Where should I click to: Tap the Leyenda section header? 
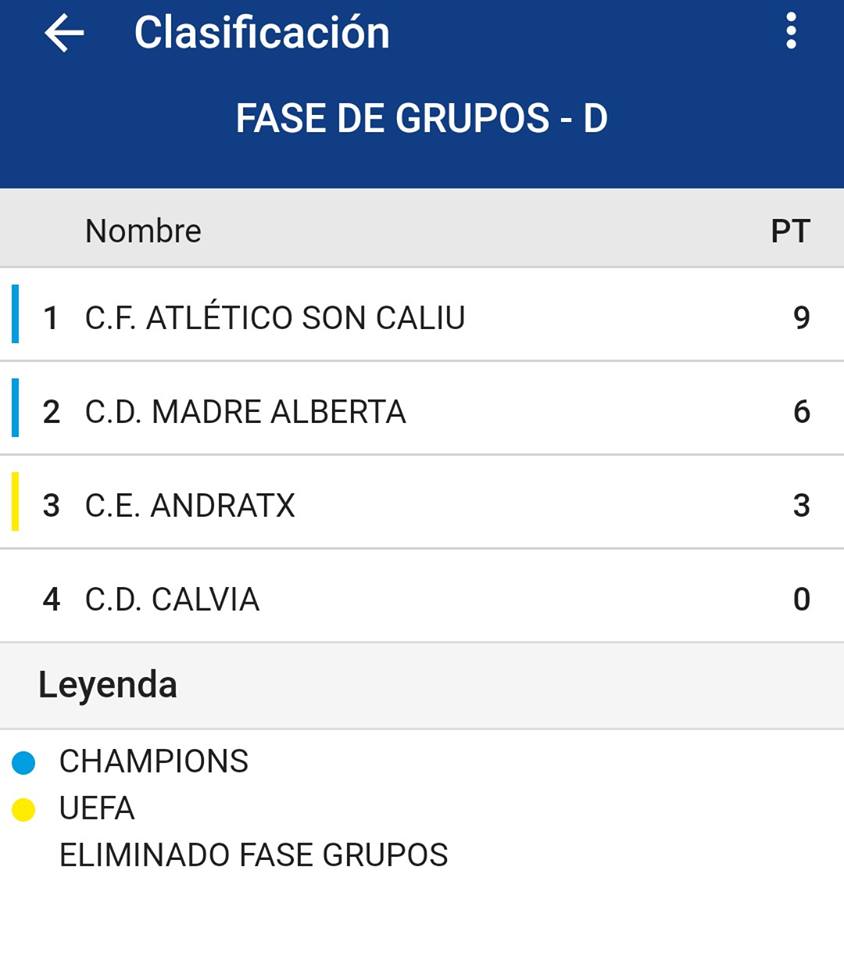coord(108,685)
